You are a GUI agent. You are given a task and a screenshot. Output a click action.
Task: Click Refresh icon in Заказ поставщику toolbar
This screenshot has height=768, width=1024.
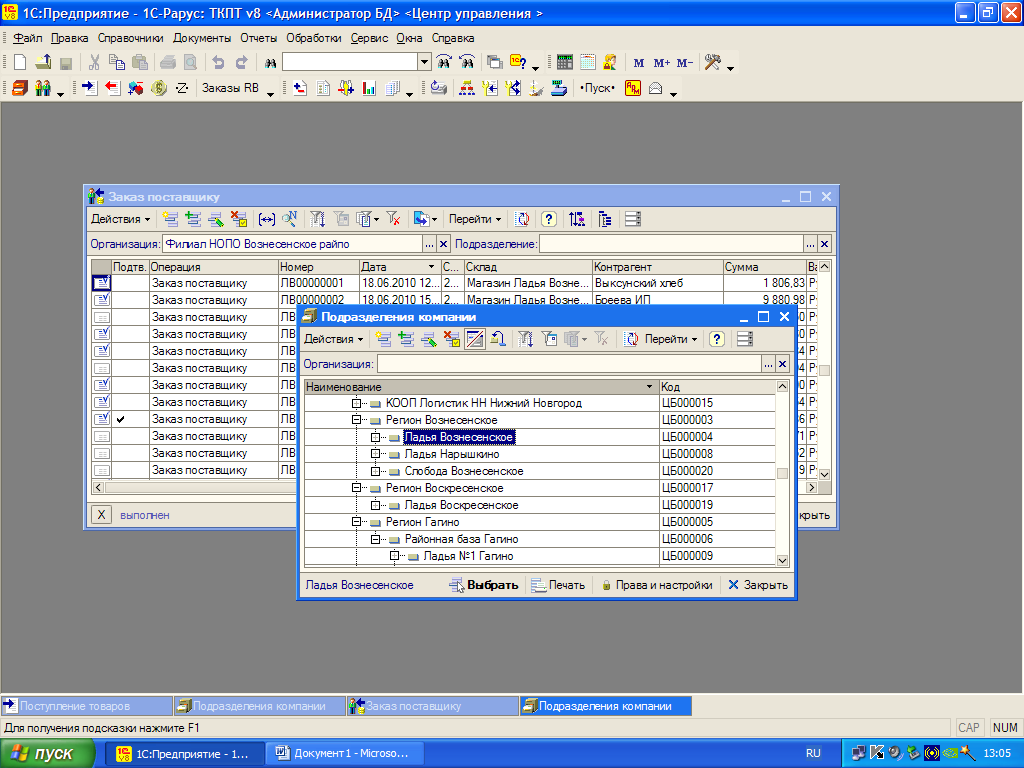click(522, 219)
